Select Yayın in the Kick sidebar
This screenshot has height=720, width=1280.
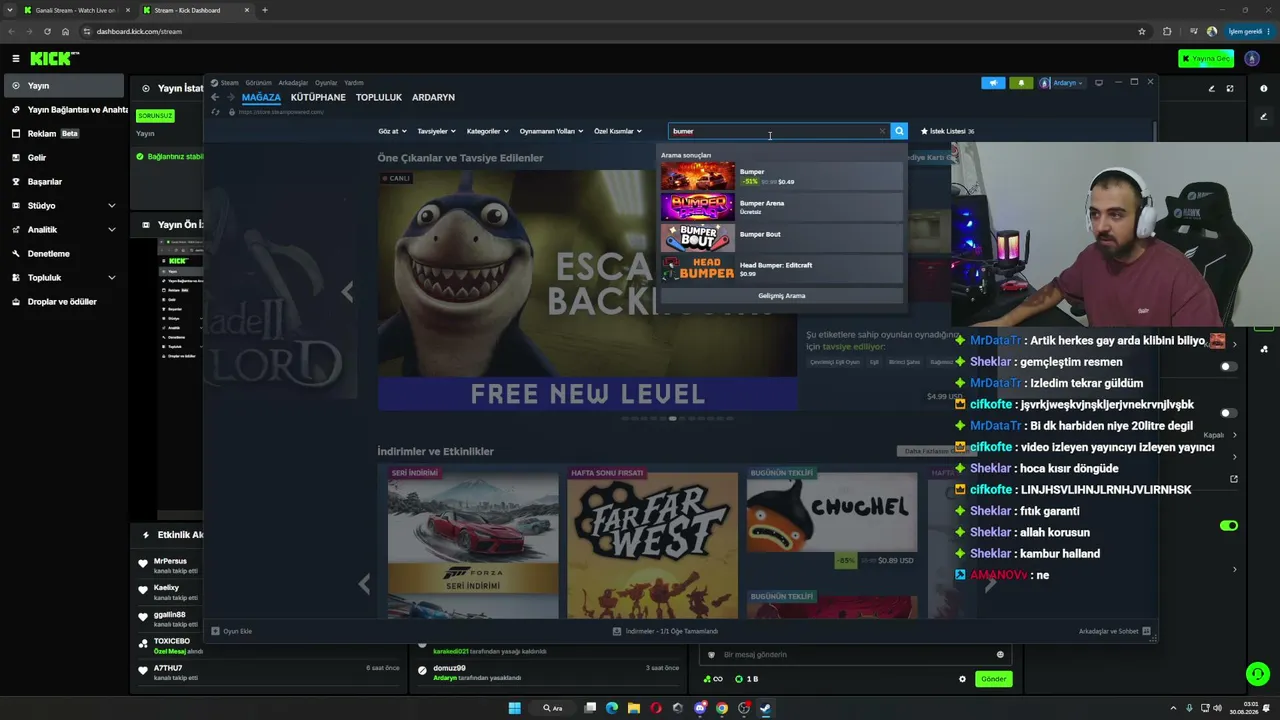click(x=64, y=86)
